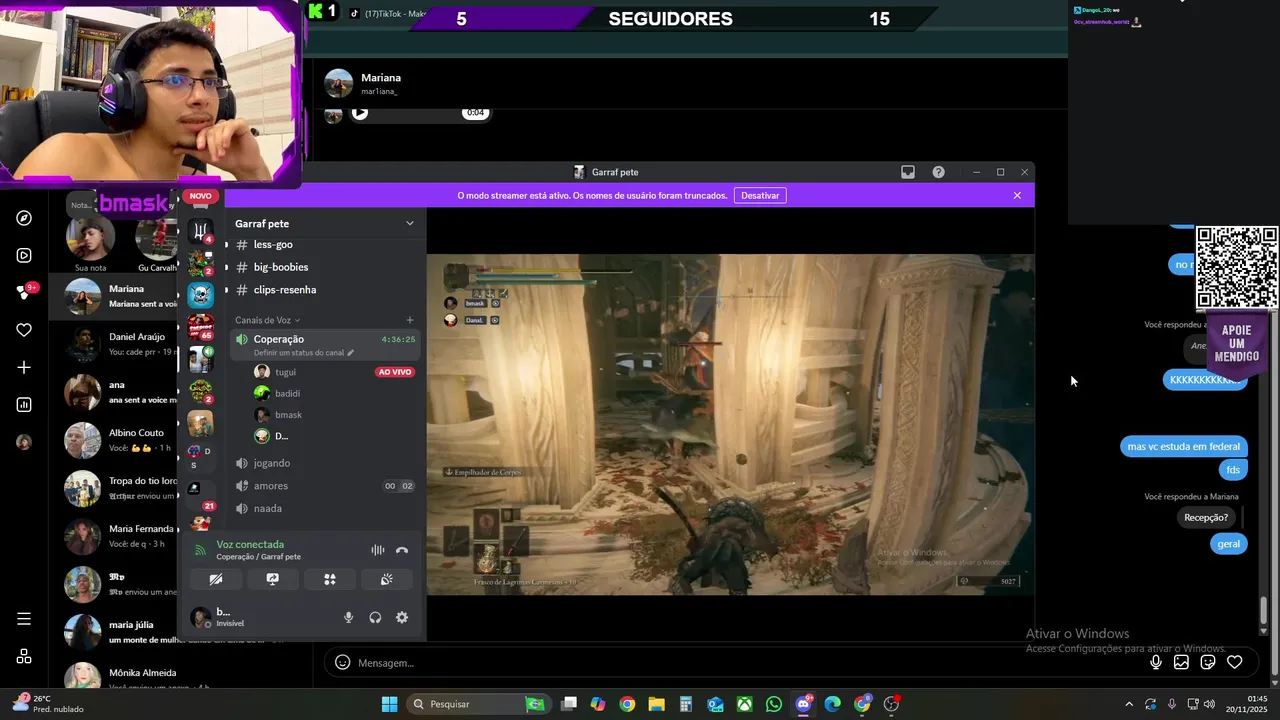Click the add image icon in message box
Viewport: 1280px width, 720px height.
point(1181,662)
